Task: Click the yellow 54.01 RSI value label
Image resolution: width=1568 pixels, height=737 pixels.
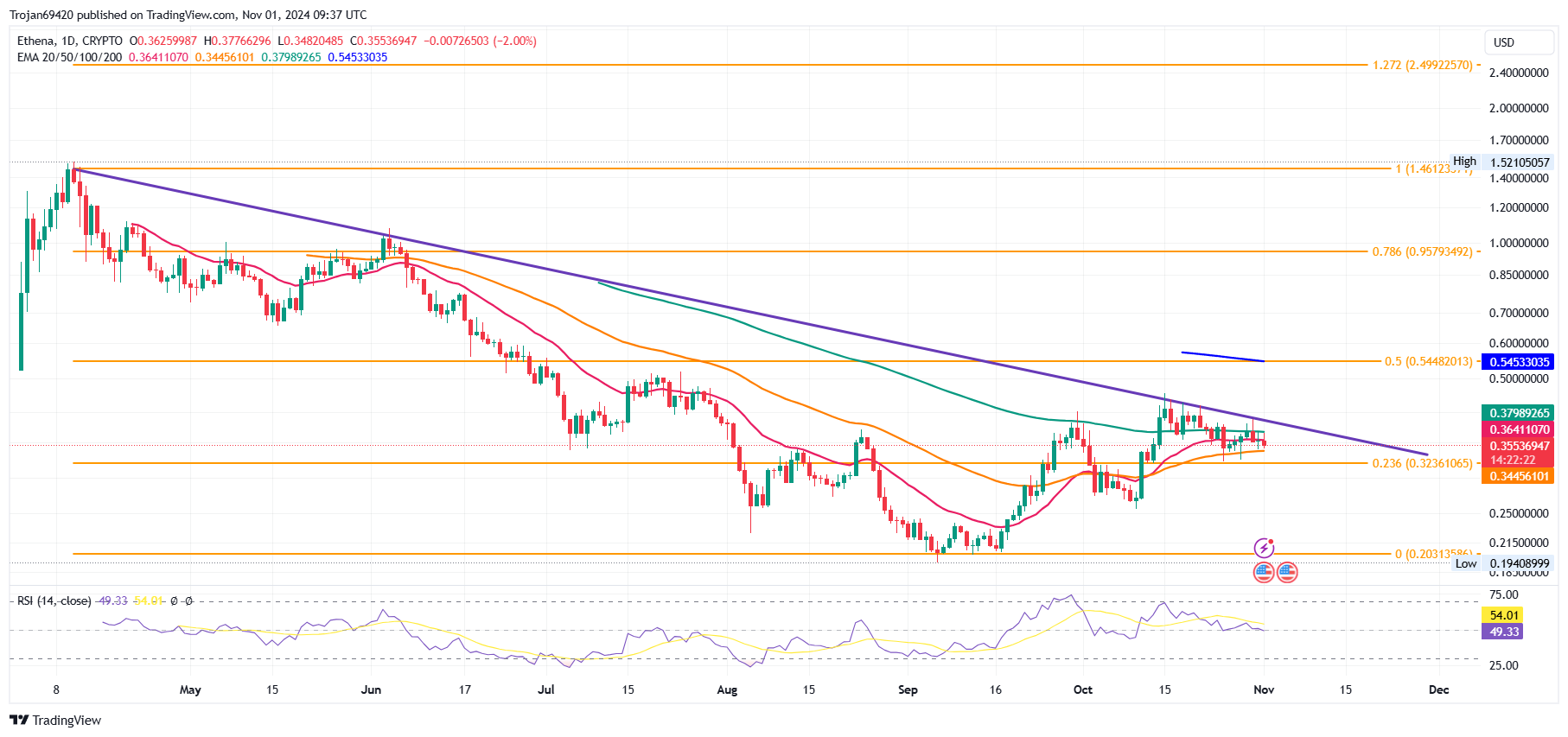Action: pos(1504,615)
